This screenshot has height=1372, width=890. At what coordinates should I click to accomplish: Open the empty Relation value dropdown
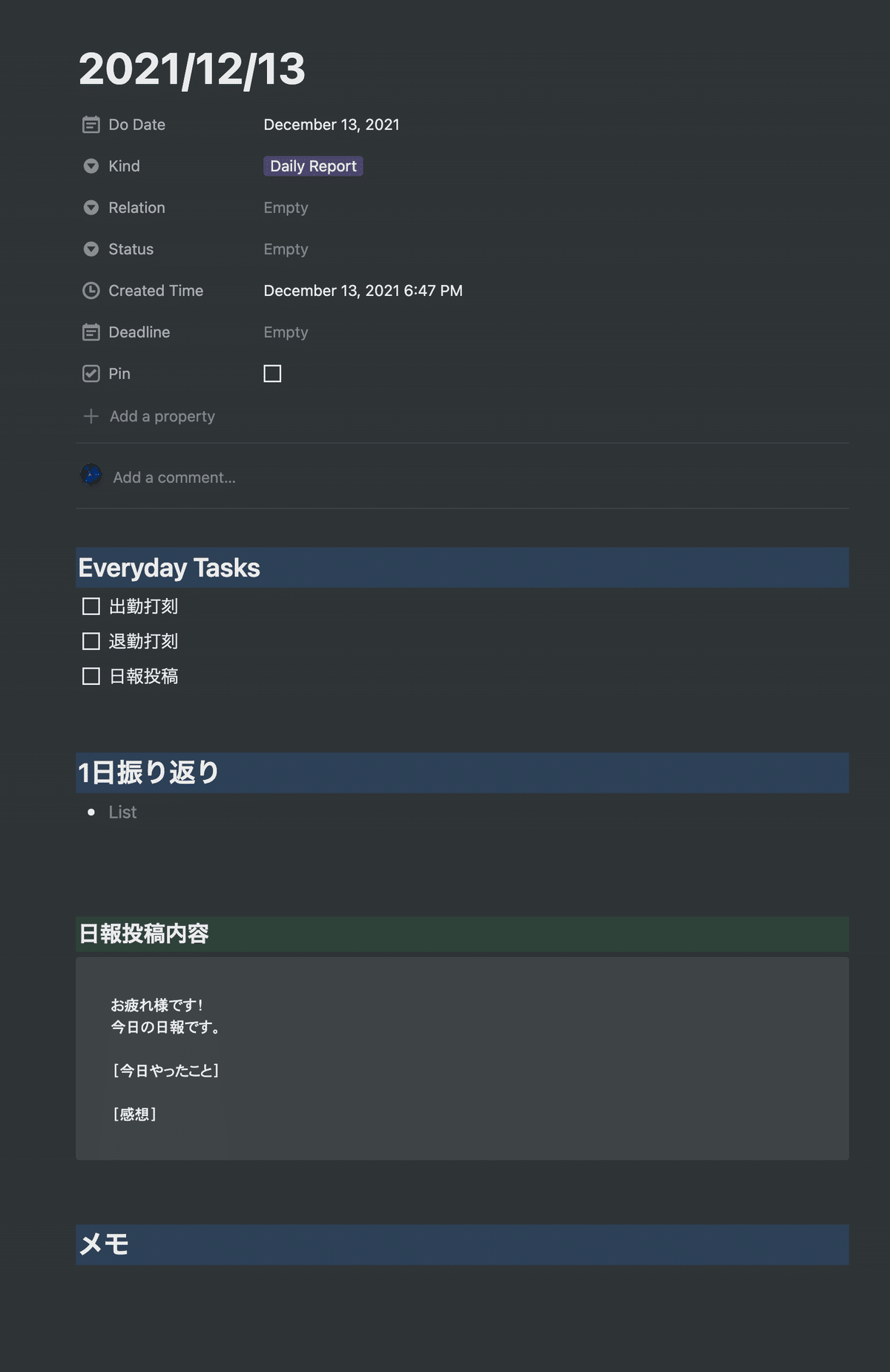pos(286,208)
